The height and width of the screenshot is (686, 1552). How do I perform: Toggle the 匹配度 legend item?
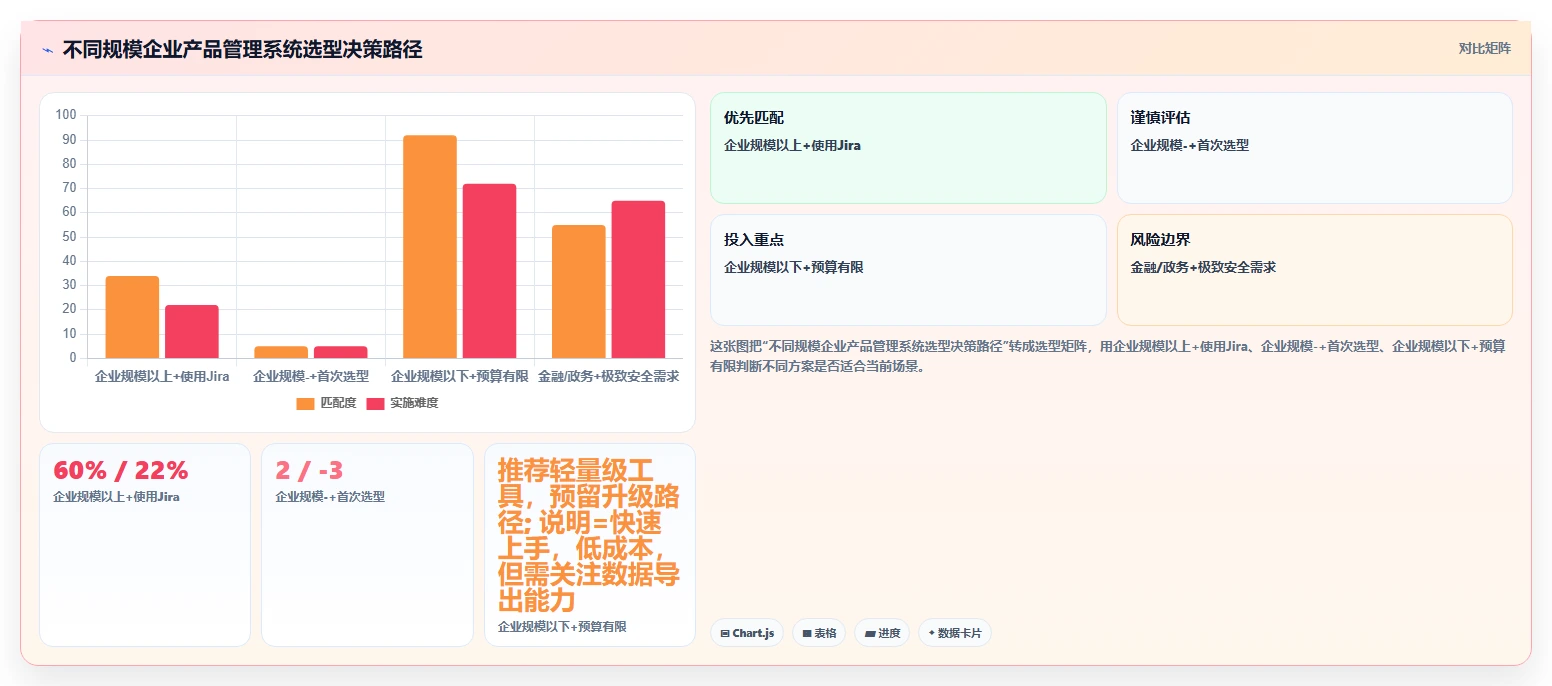[326, 403]
